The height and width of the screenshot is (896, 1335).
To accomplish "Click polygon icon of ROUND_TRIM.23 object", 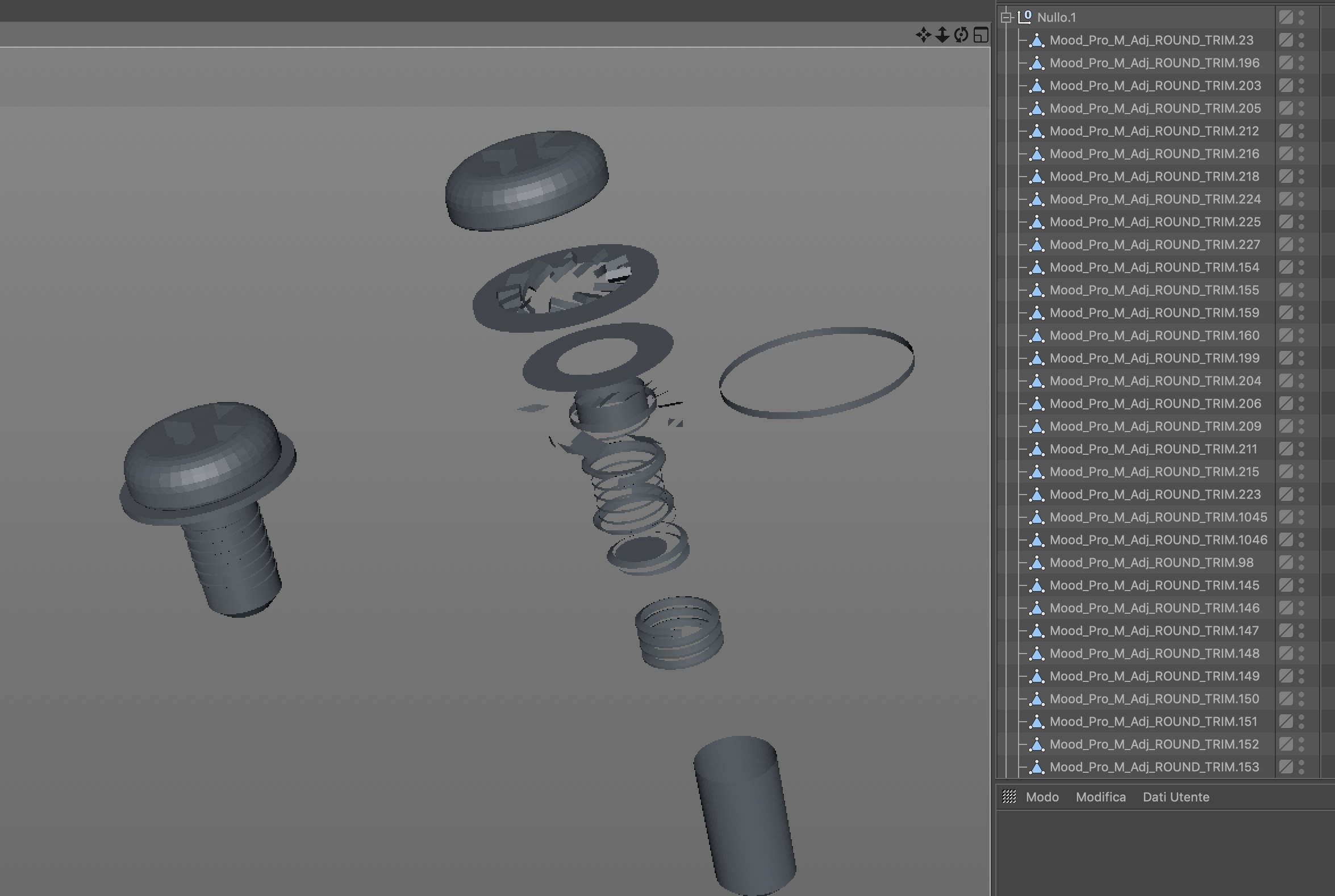I will (1037, 40).
